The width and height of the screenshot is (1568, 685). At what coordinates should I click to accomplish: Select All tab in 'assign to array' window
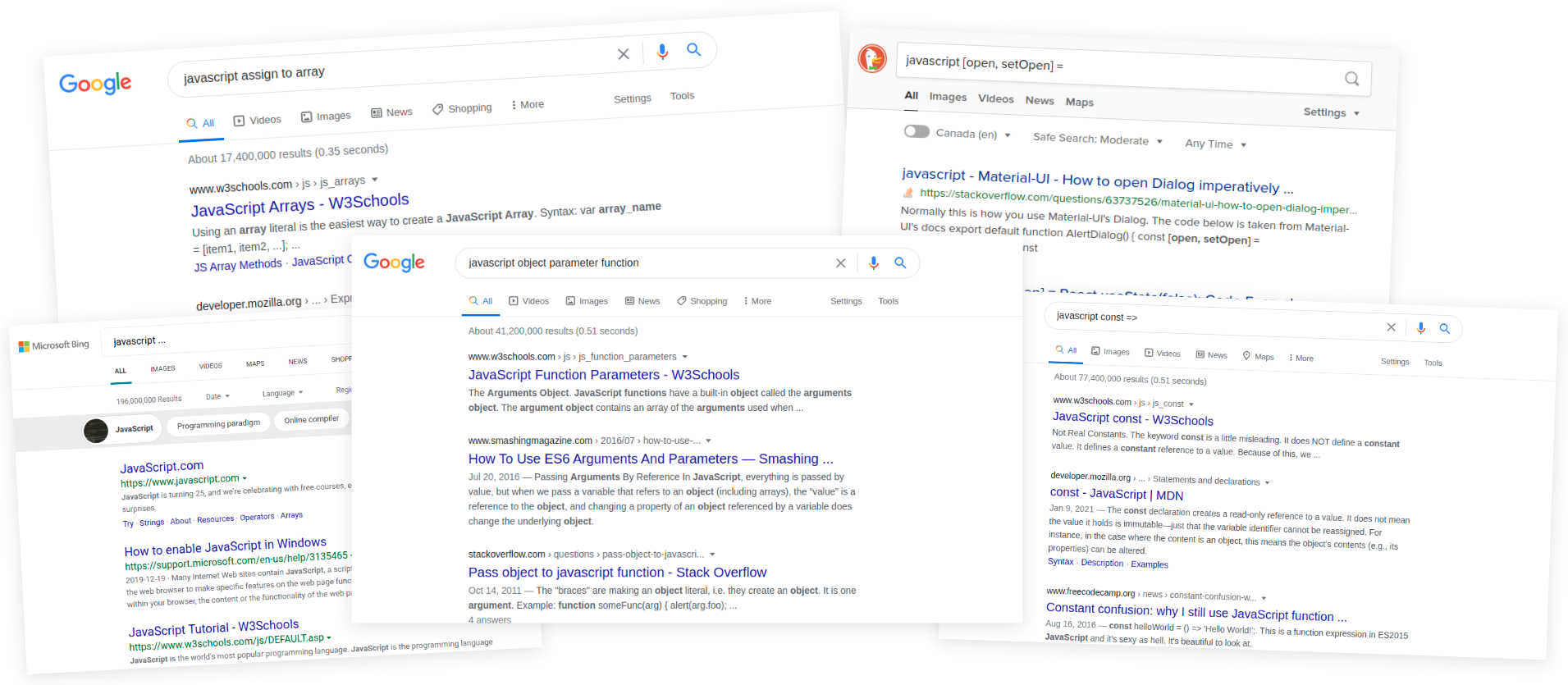[200, 123]
